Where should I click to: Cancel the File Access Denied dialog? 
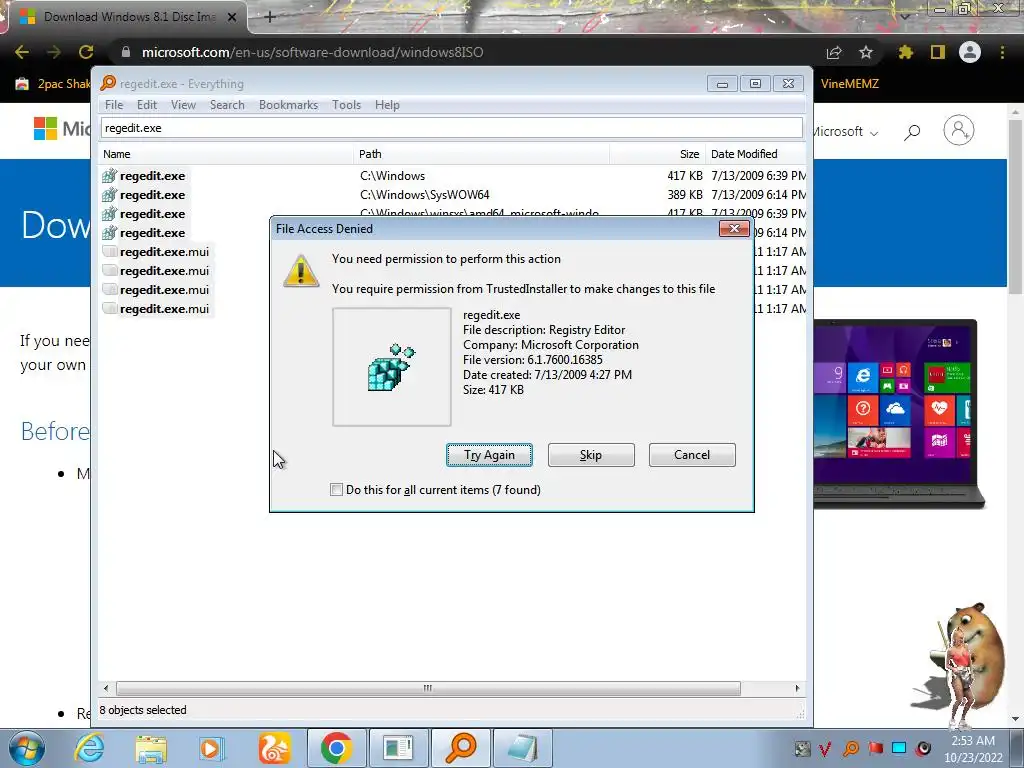click(x=692, y=455)
